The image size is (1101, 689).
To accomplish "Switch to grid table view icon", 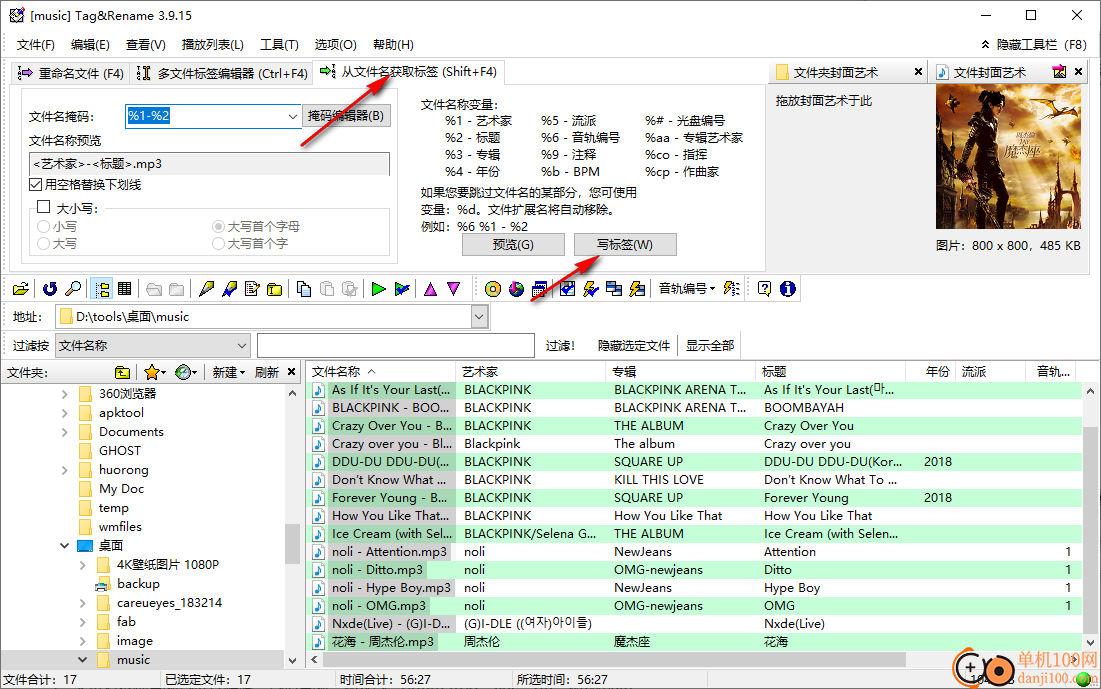I will [x=125, y=289].
